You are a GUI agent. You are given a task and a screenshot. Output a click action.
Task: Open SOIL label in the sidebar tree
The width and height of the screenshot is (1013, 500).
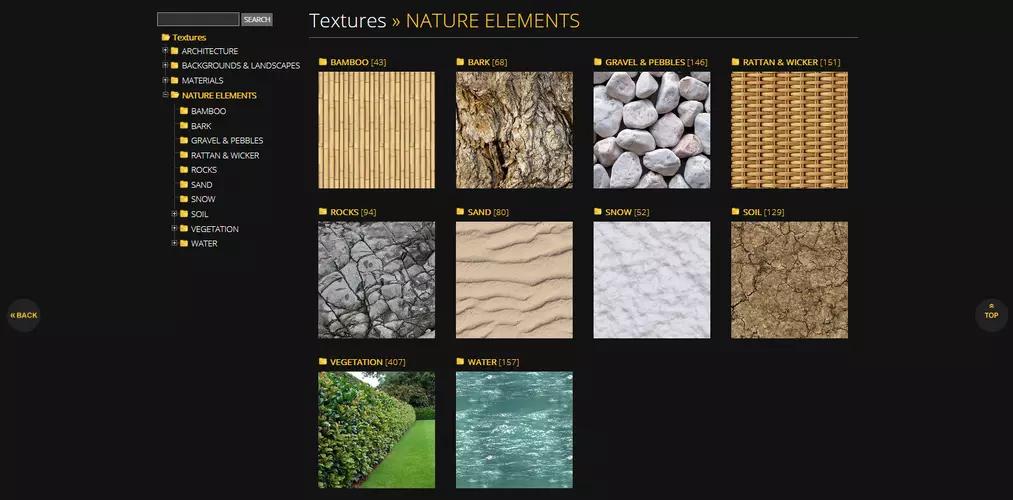200,214
